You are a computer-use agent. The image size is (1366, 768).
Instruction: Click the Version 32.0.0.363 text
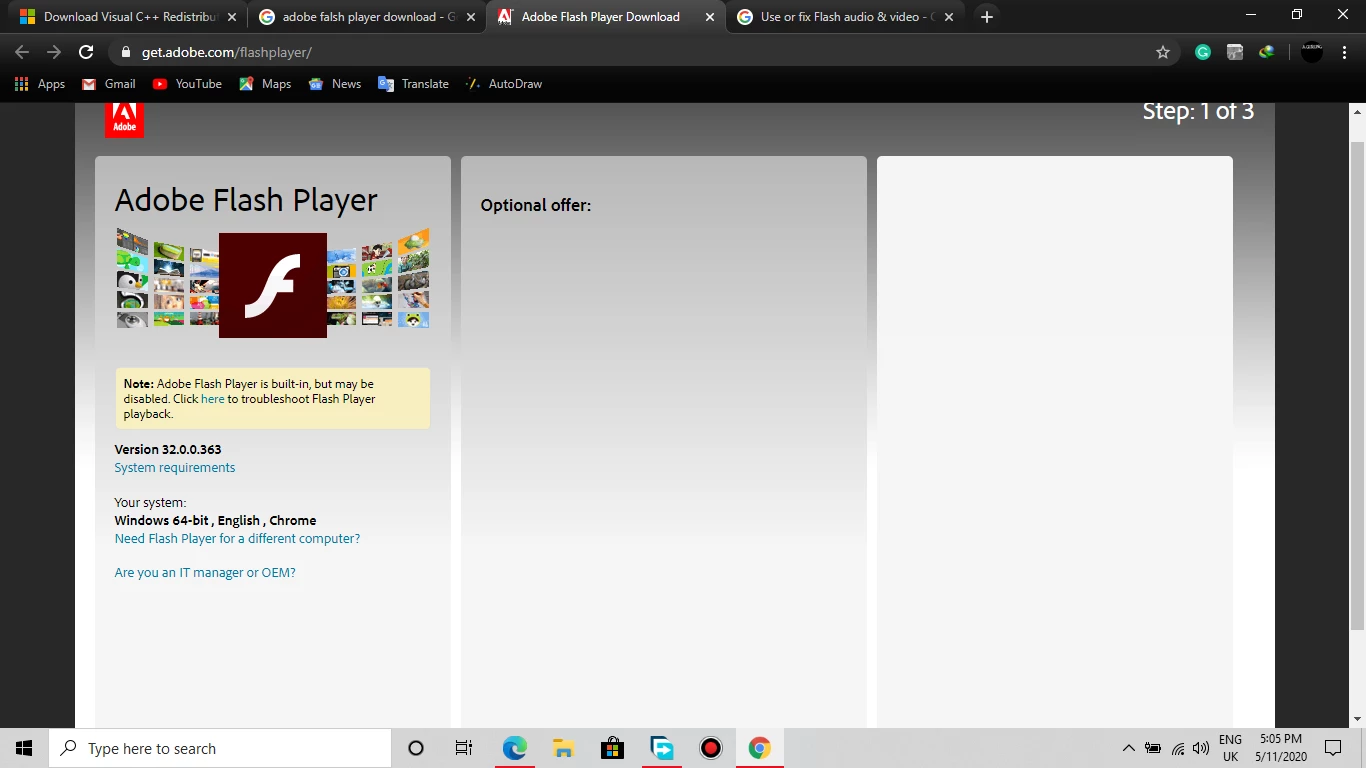[168, 450]
